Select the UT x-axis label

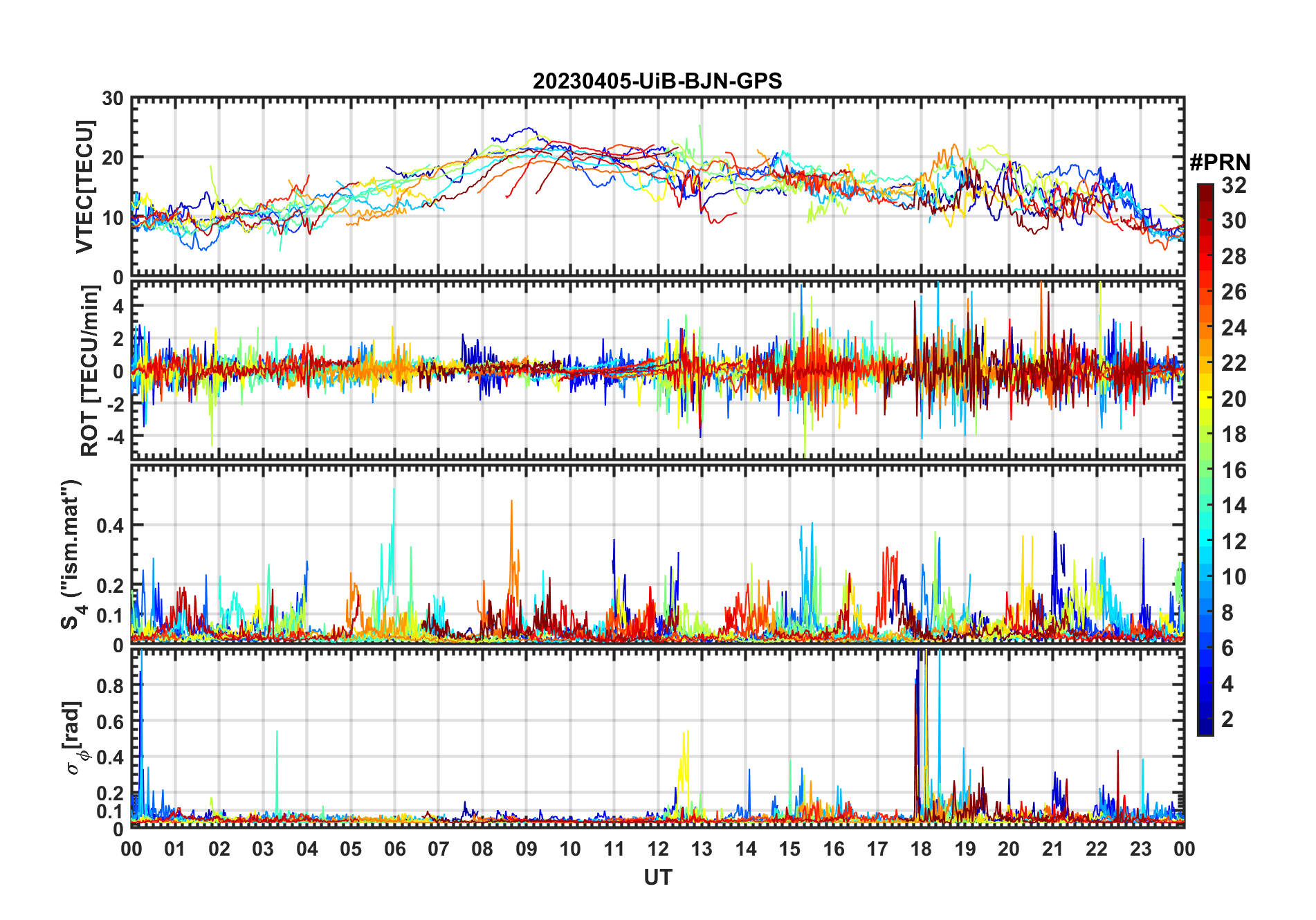click(658, 877)
